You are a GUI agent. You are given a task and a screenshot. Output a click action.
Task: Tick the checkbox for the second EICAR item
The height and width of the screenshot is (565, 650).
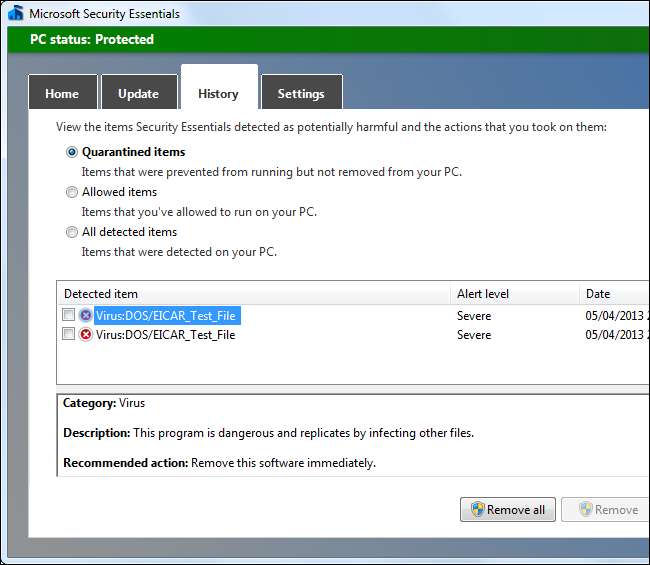pos(68,335)
